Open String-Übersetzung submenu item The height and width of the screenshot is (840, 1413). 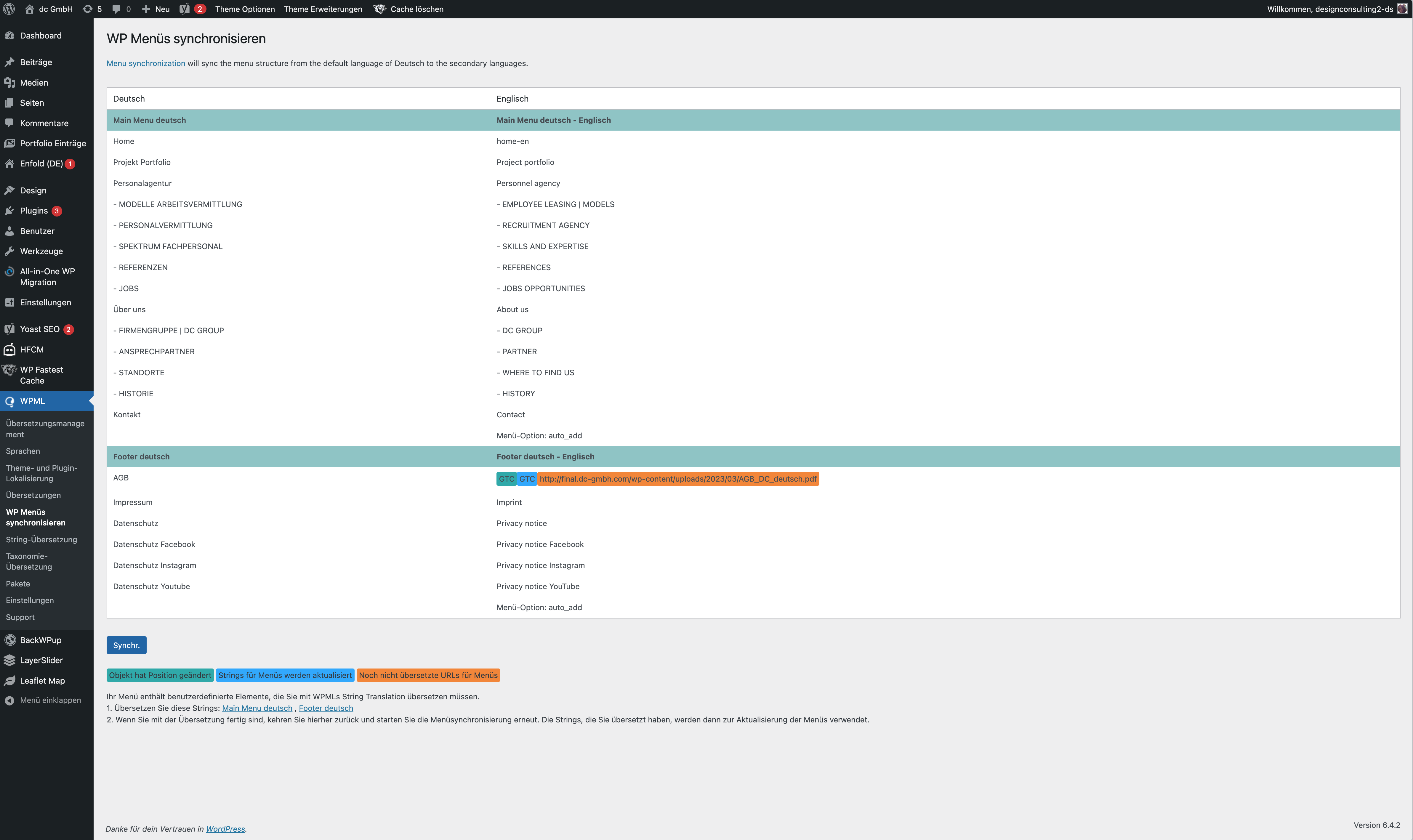pos(41,540)
